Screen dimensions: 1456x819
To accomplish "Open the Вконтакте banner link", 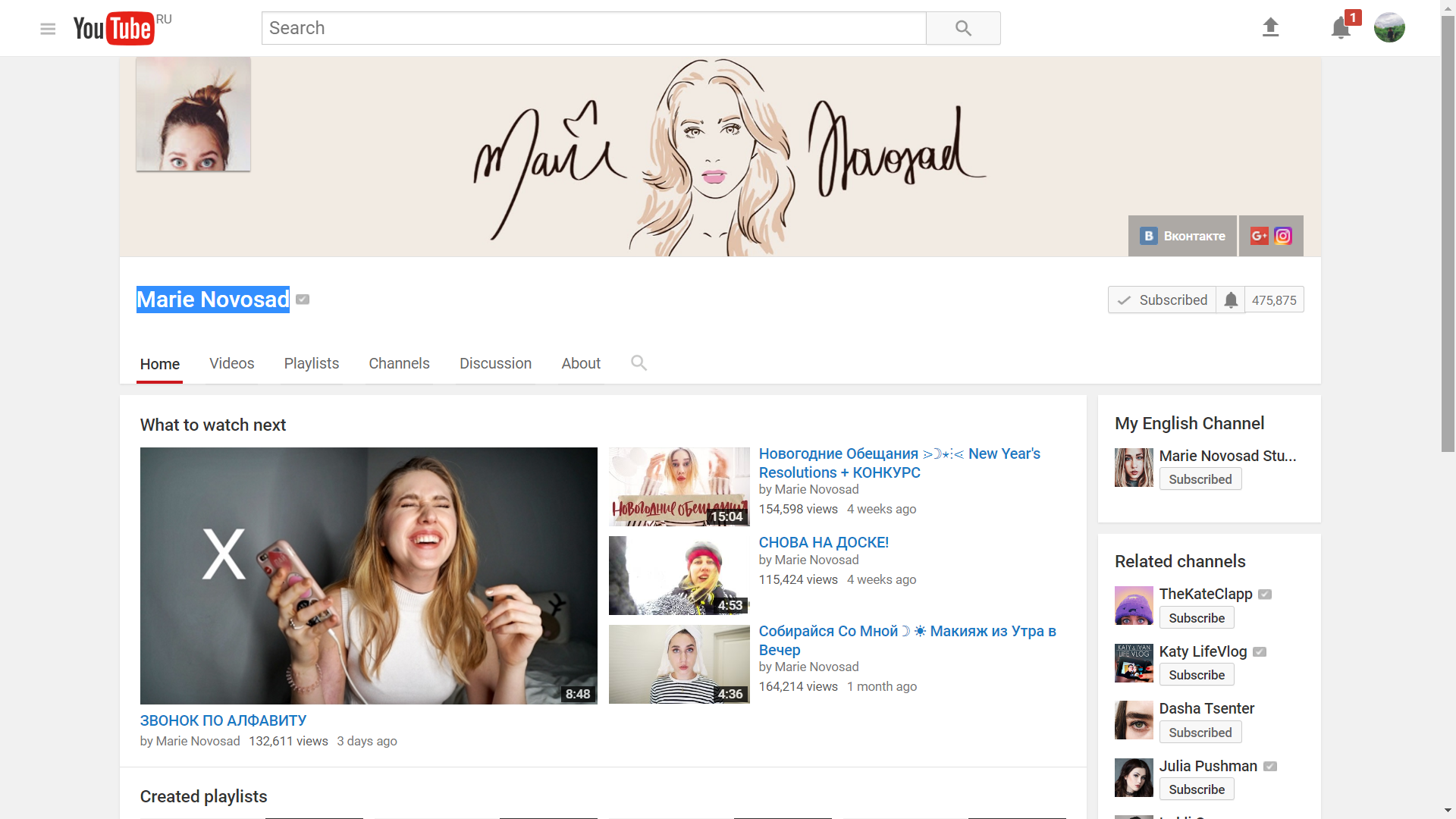I will pos(1182,236).
